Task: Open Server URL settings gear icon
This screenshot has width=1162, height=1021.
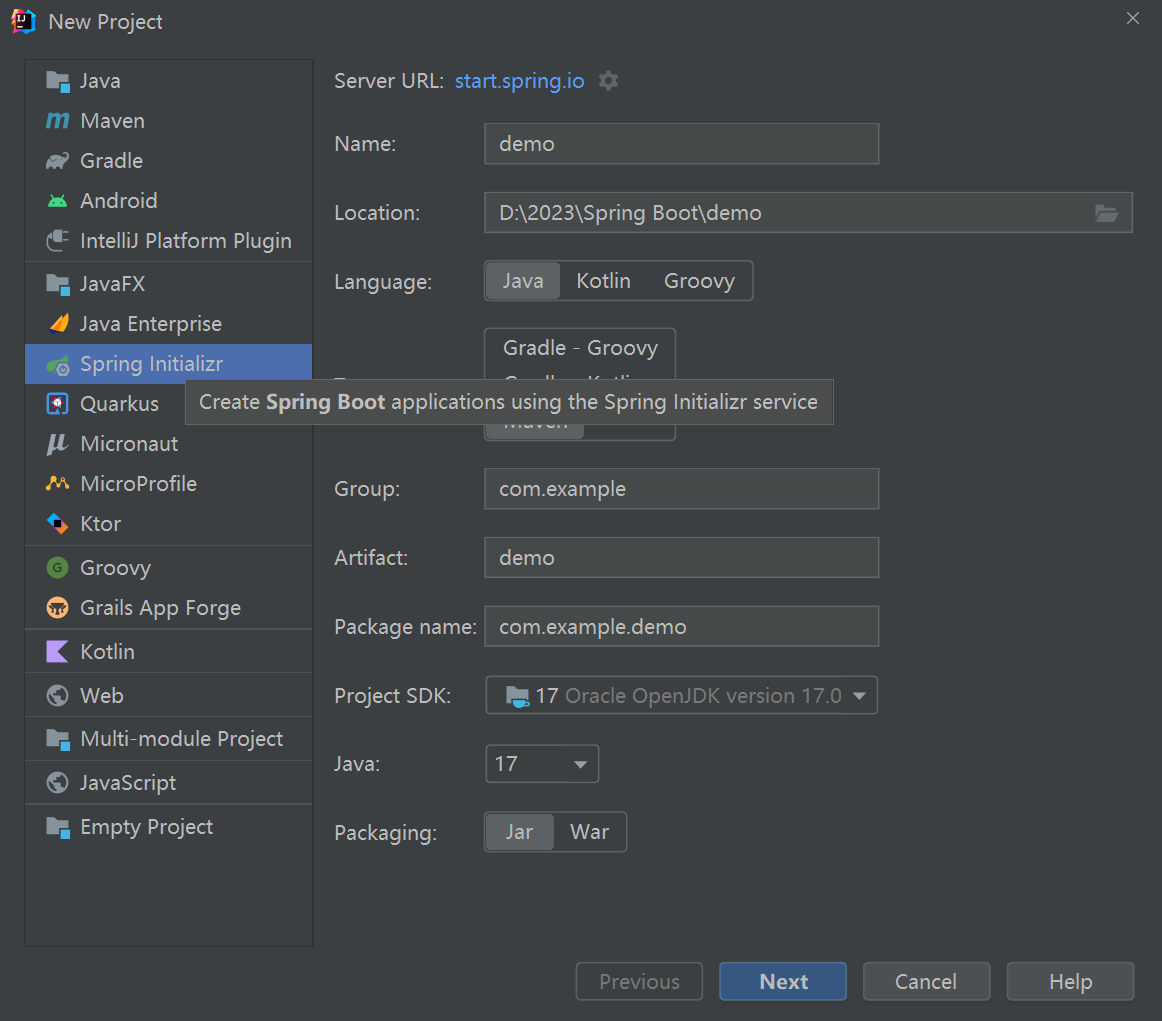Action: 608,81
